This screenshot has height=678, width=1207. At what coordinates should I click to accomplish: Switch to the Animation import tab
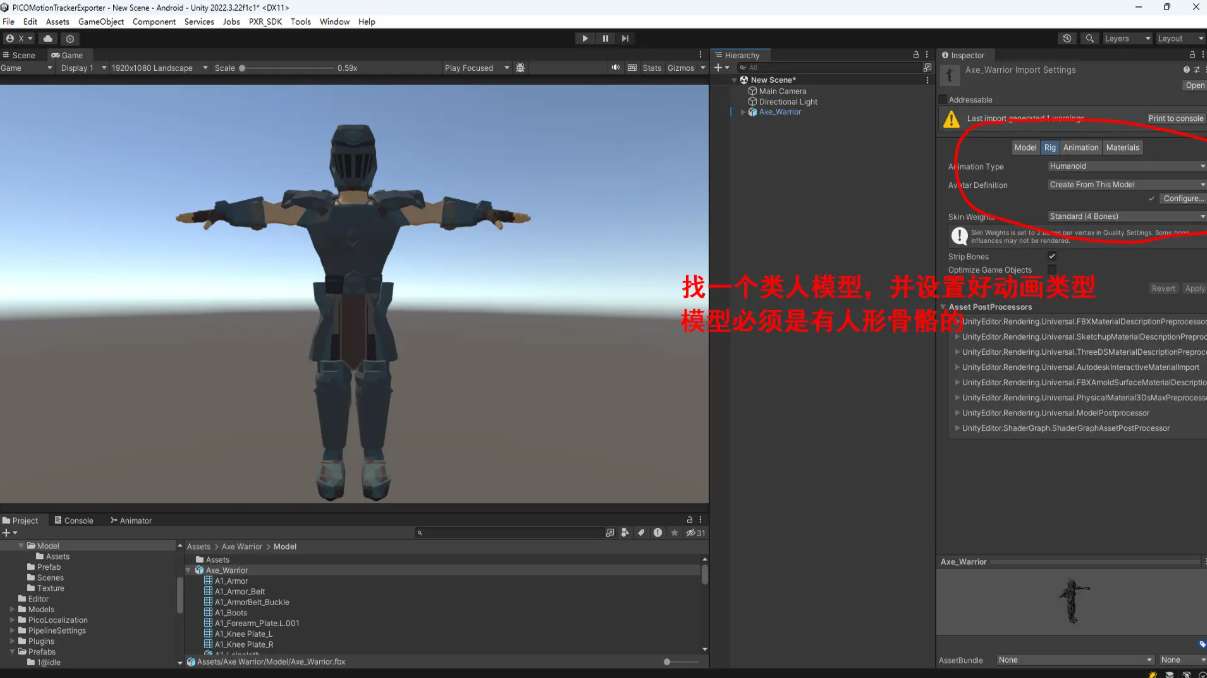[1080, 148]
